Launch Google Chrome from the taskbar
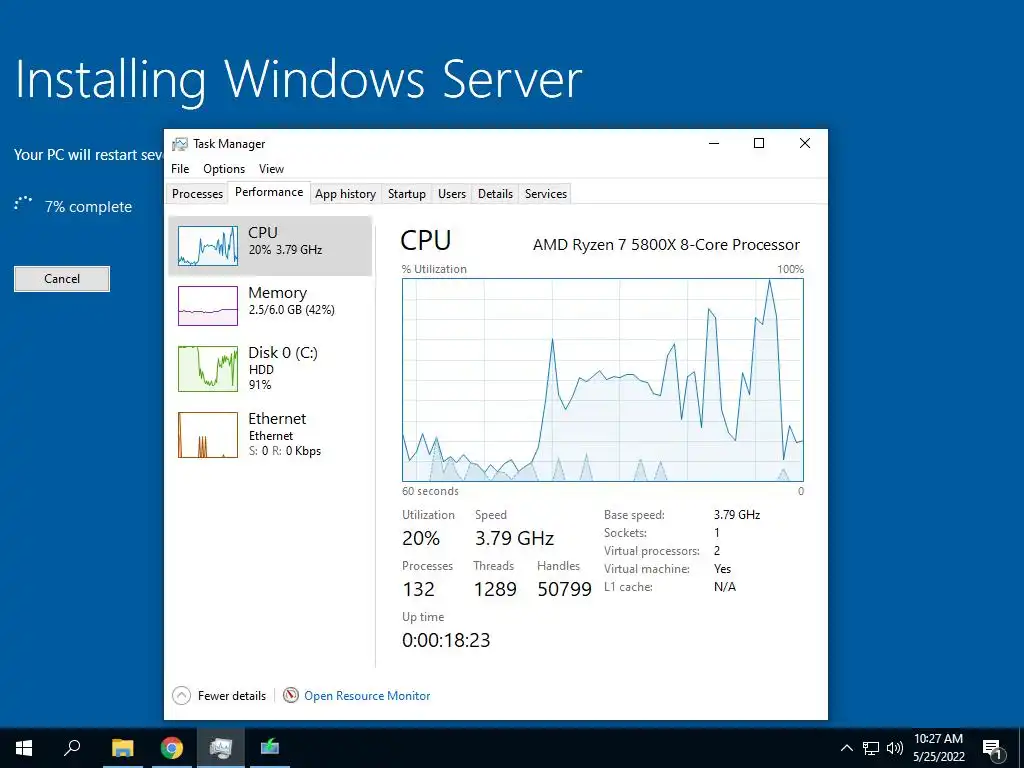The width and height of the screenshot is (1024, 768). (172, 748)
